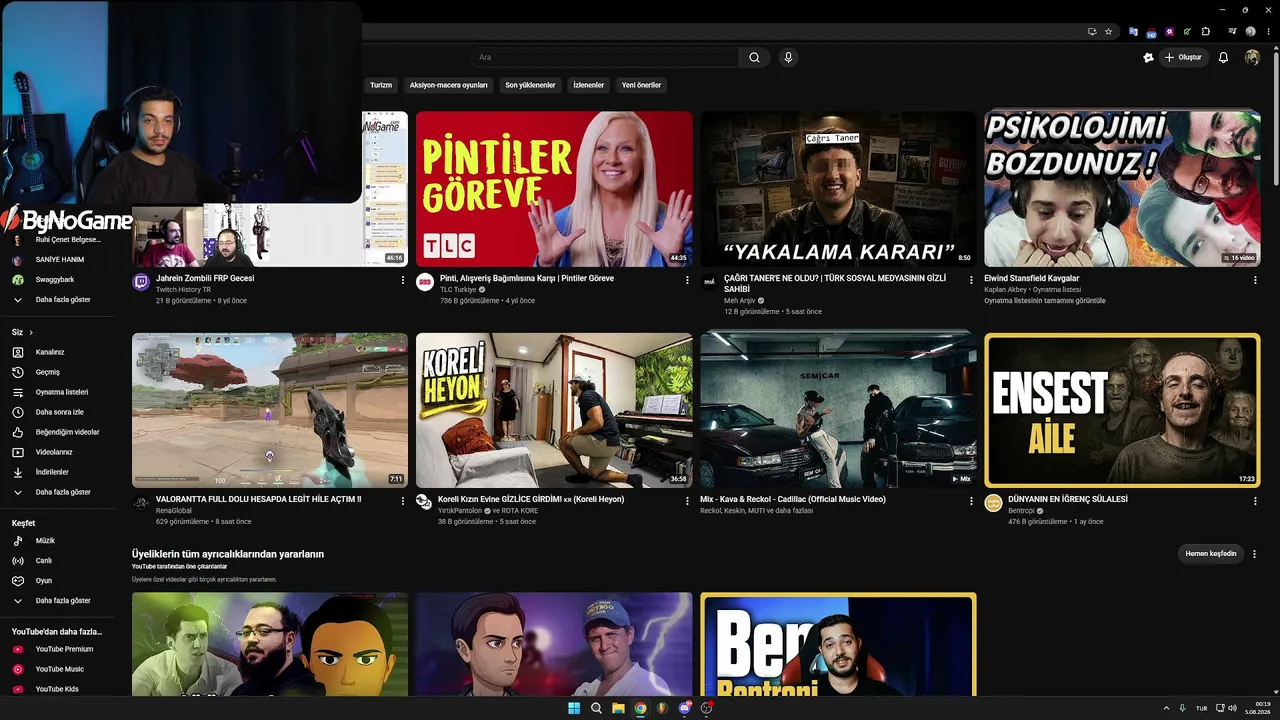Open options menu for Cadillac mix

coord(971,501)
